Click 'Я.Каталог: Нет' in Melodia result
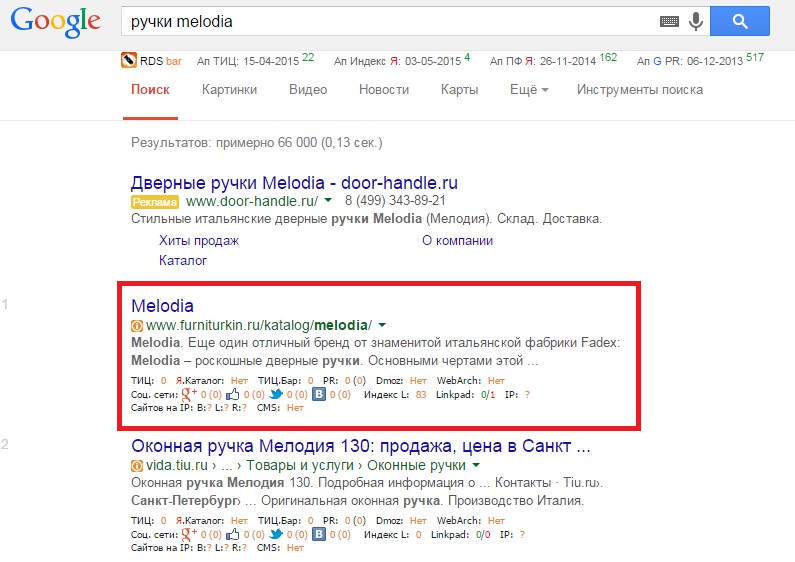795x562 pixels. coord(211,380)
